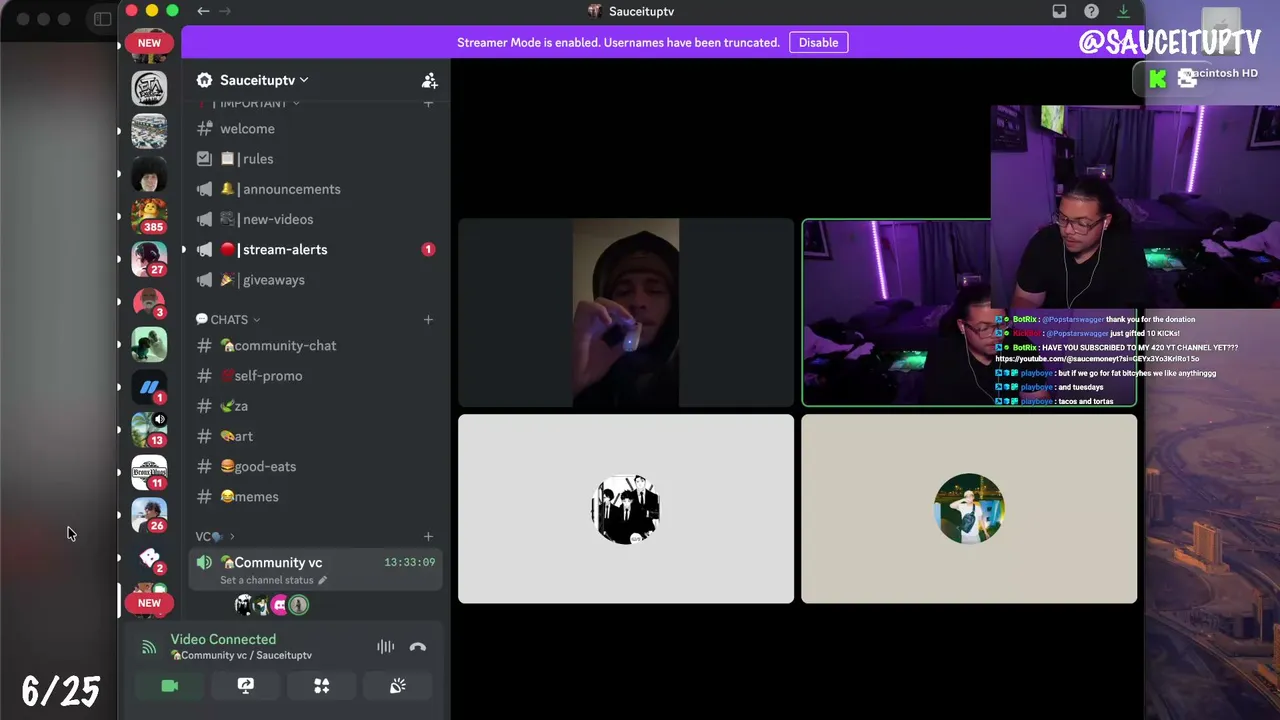The width and height of the screenshot is (1280, 720).
Task: Click the pink Discord avatar under Community vc
Action: [x=279, y=605]
